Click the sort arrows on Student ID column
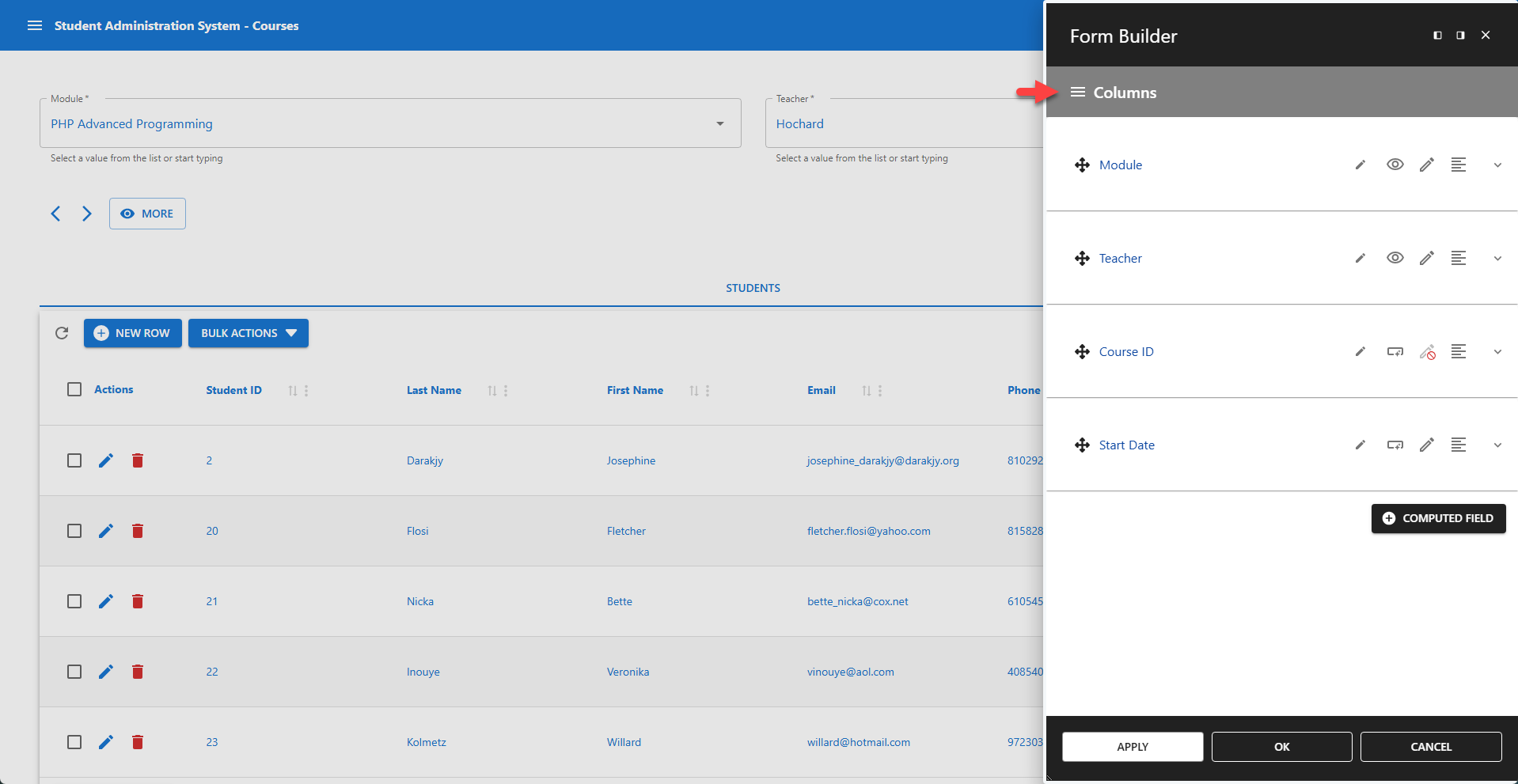Screen dimensions: 1518x784 coord(292,390)
